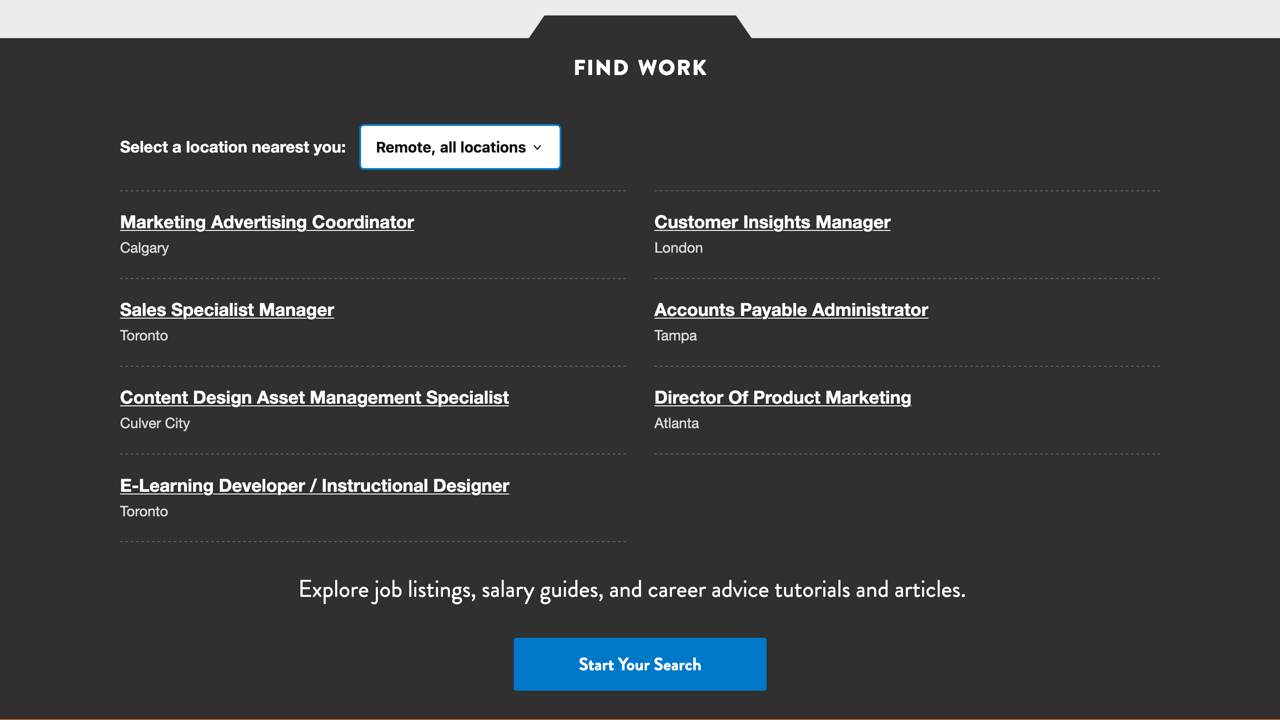Select the Culver City location text
This screenshot has width=1280, height=720.
coord(154,423)
